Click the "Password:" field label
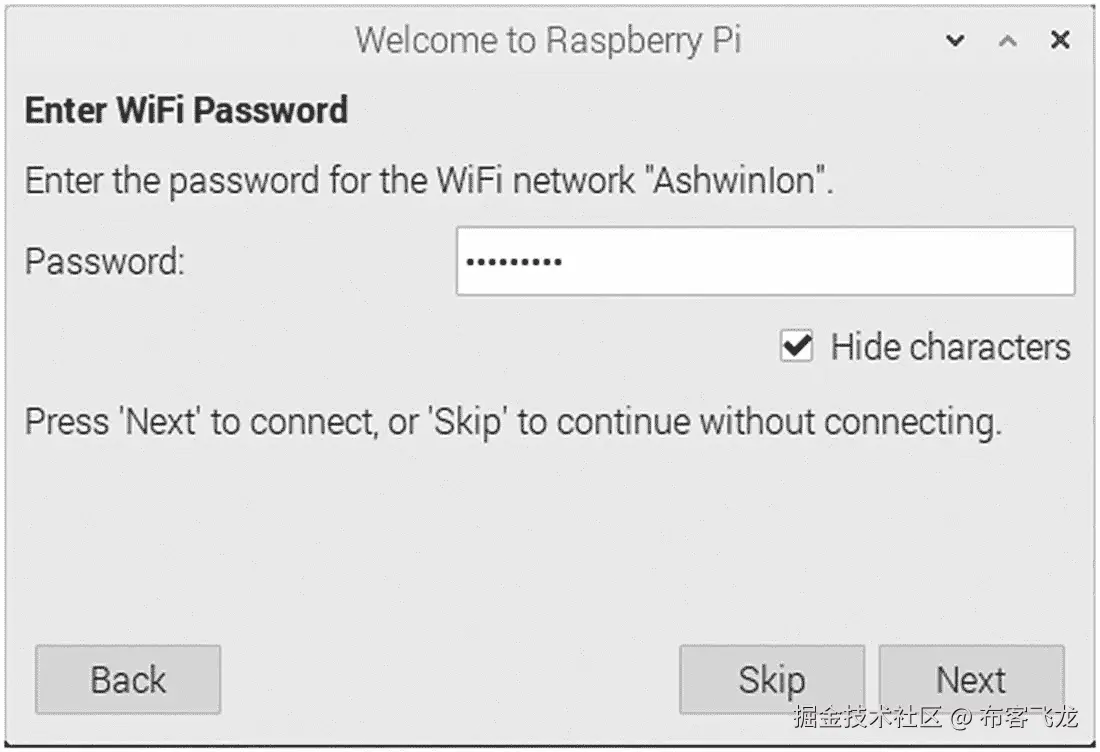This screenshot has width=1100, height=752. click(105, 262)
